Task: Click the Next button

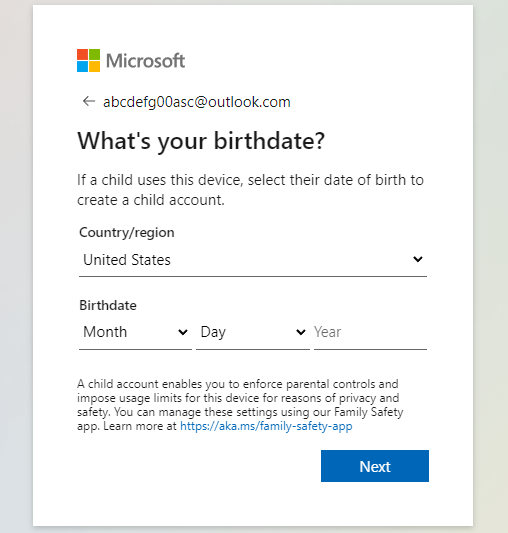Action: click(x=375, y=466)
